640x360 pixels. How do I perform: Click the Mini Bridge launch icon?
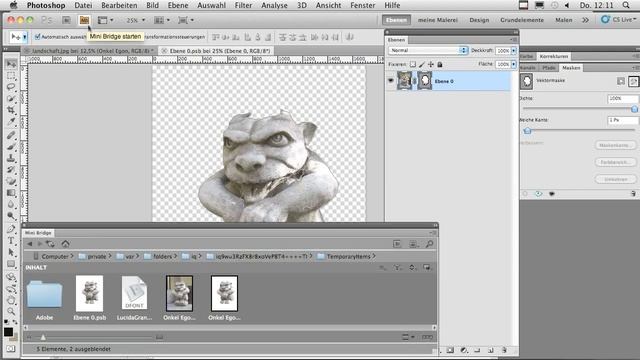pos(84,20)
